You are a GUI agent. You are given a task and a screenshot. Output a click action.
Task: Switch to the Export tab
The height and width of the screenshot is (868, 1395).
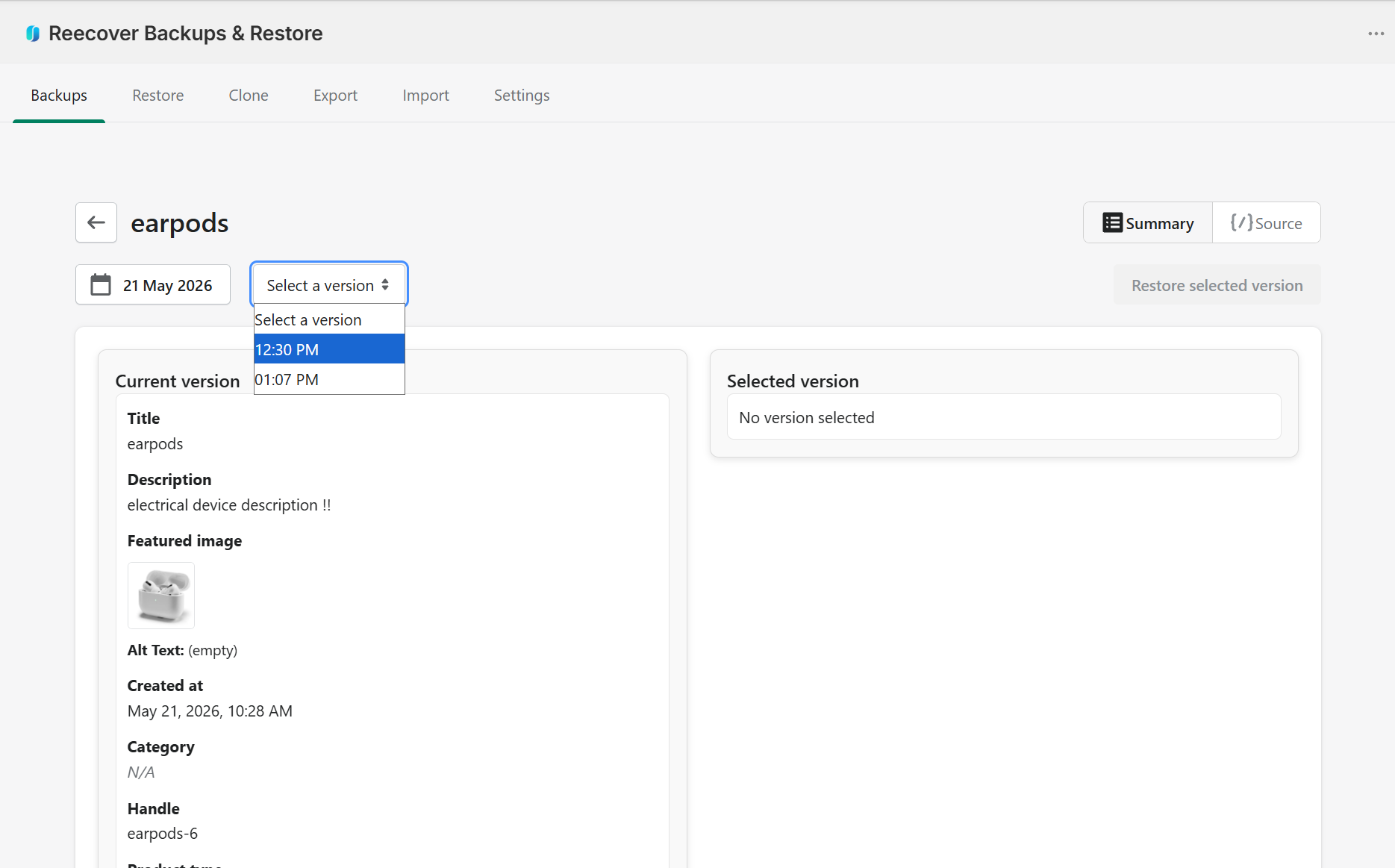point(335,96)
